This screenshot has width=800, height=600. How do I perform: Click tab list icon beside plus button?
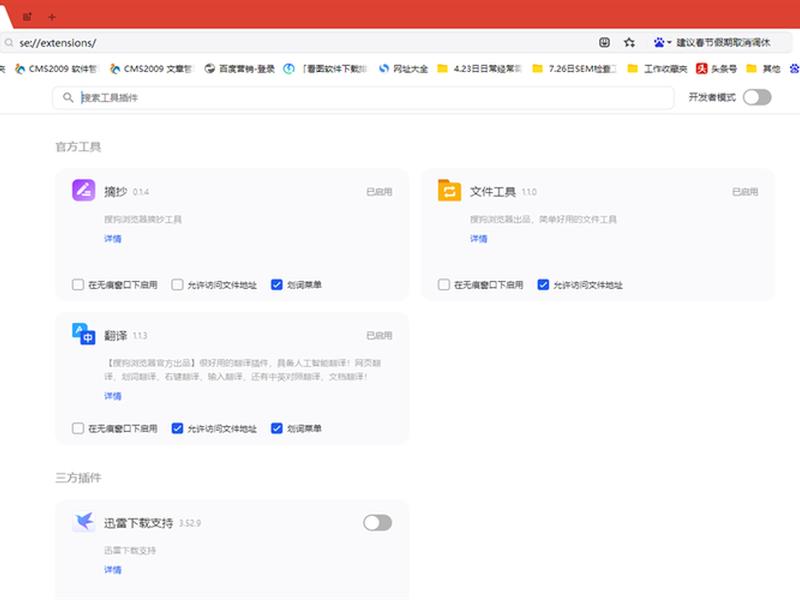27,17
